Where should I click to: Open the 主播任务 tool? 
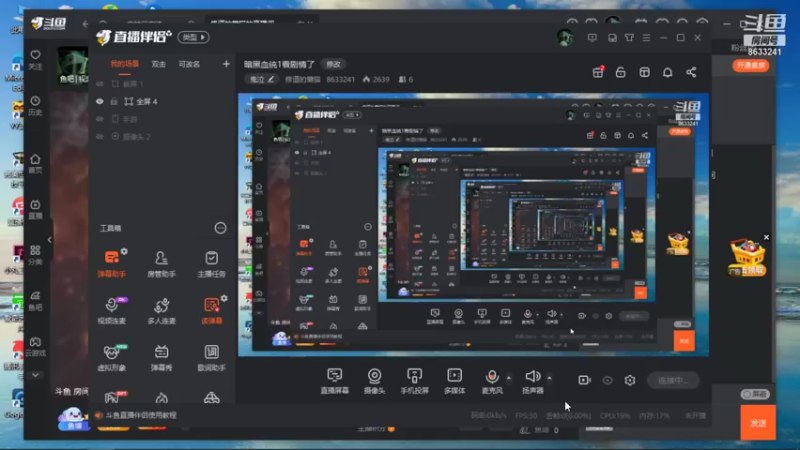(211, 263)
